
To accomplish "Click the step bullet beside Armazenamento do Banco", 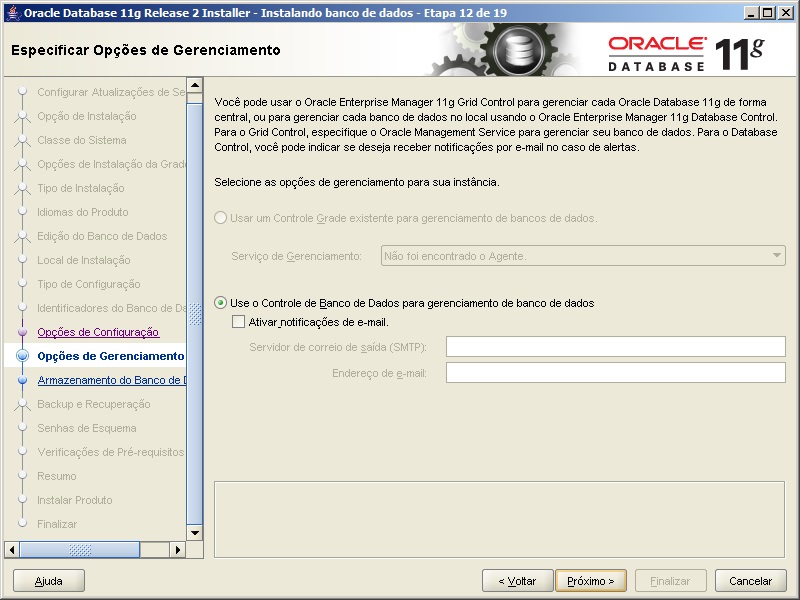I will pyautogui.click(x=22, y=380).
